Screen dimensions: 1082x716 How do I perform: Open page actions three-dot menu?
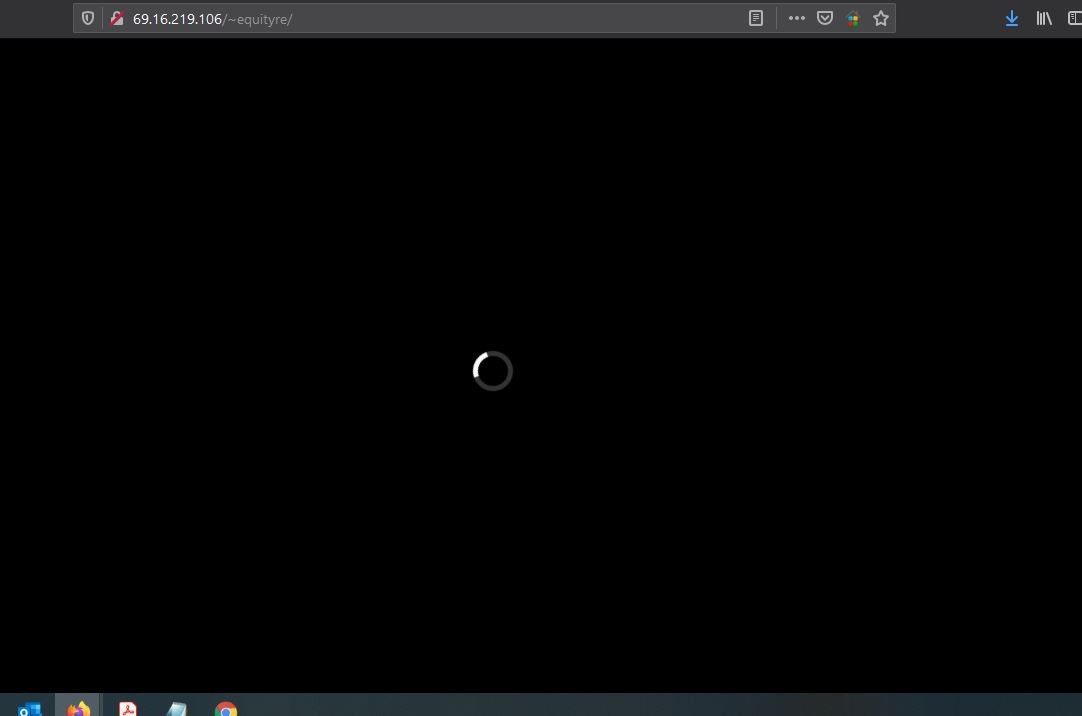[x=796, y=19]
